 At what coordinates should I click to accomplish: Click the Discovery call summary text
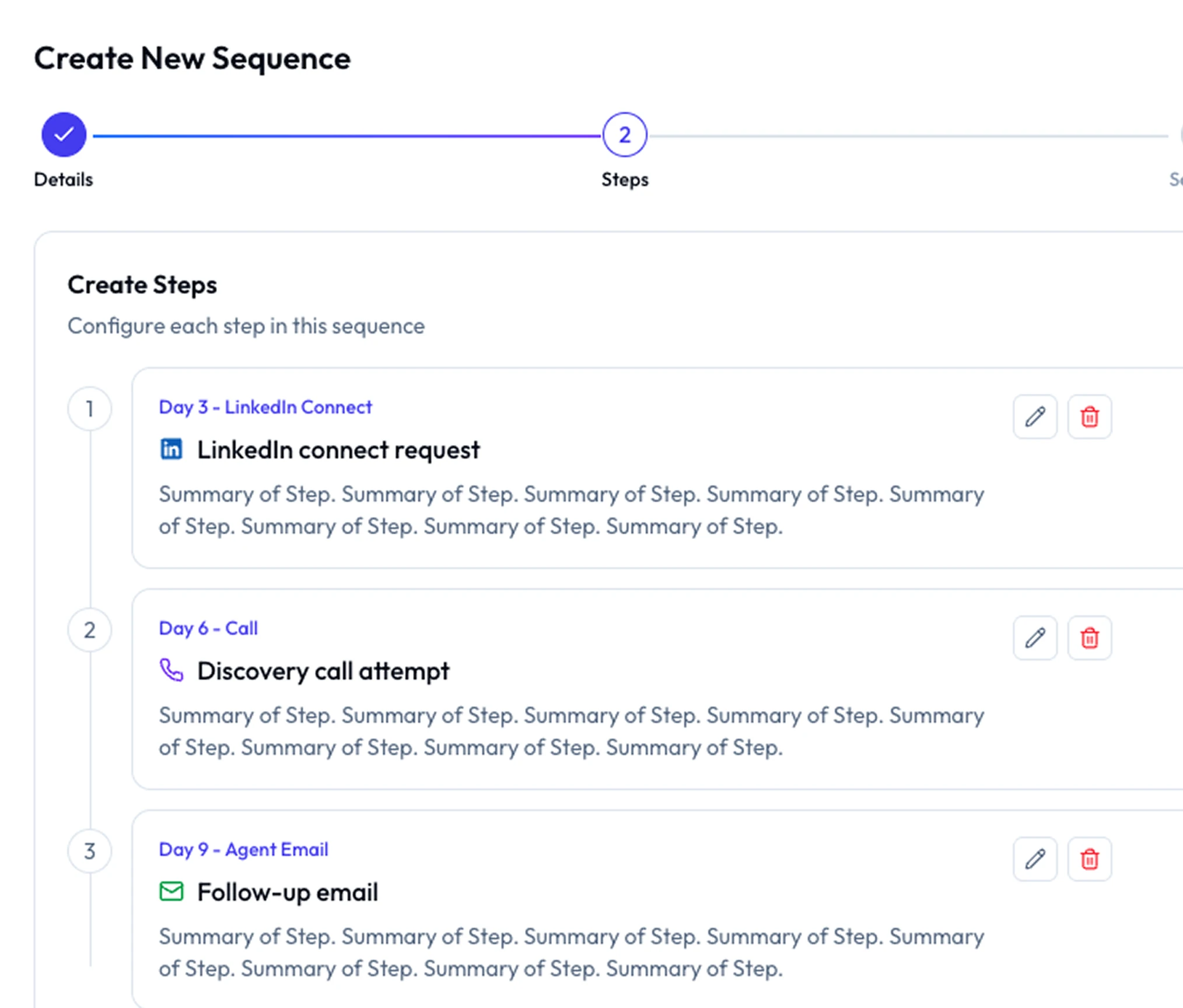pyautogui.click(x=571, y=731)
